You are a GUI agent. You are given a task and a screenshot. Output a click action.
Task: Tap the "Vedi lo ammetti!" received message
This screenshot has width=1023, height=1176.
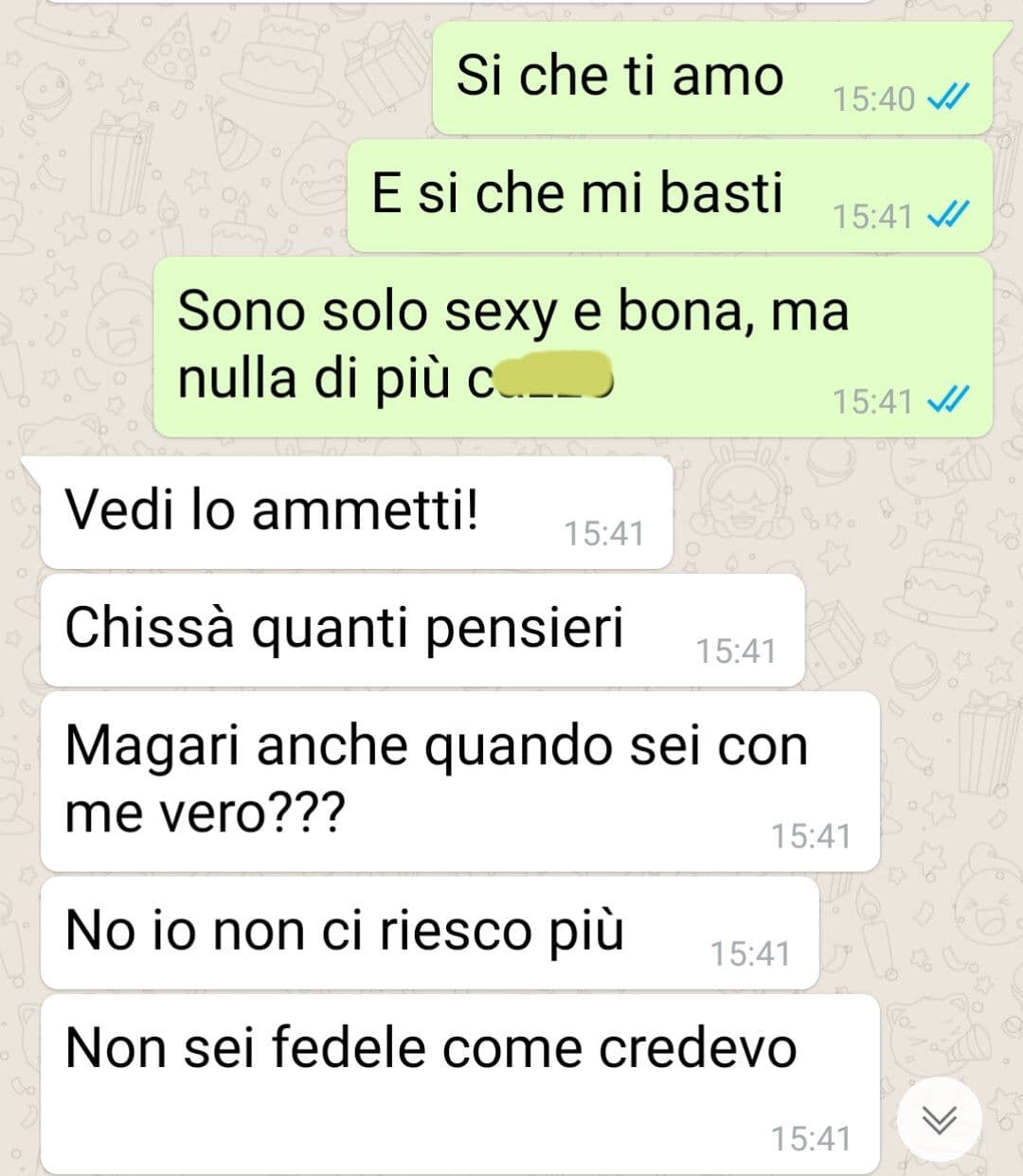356,513
